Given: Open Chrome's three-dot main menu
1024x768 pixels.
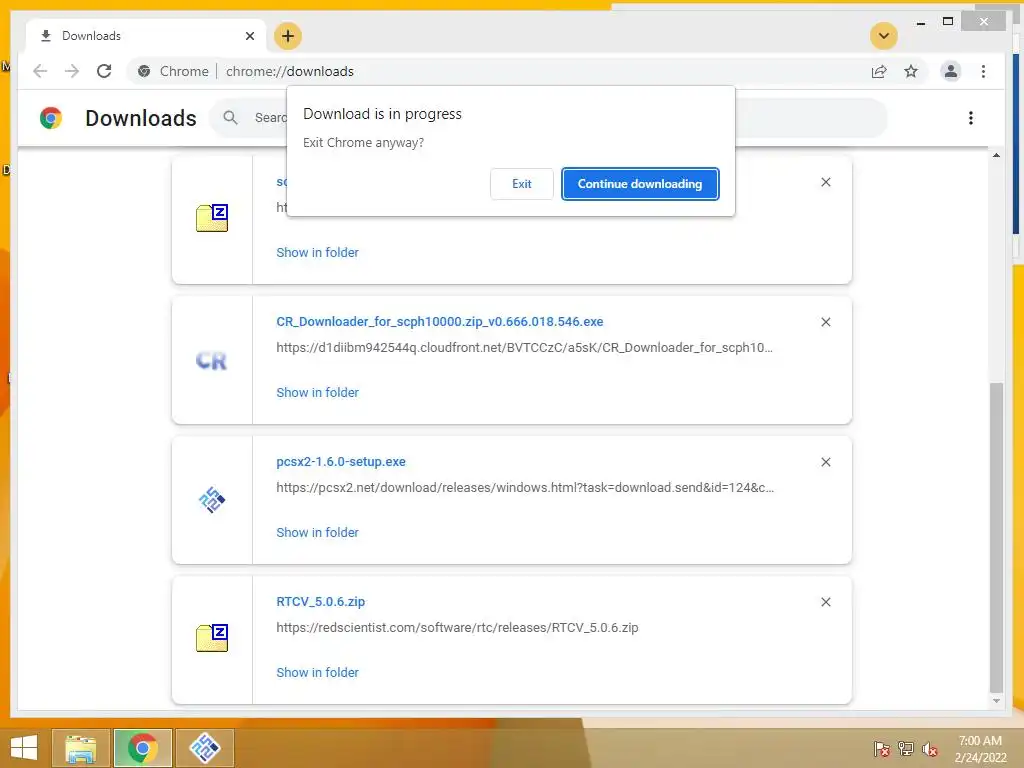Looking at the screenshot, I should pos(983,71).
